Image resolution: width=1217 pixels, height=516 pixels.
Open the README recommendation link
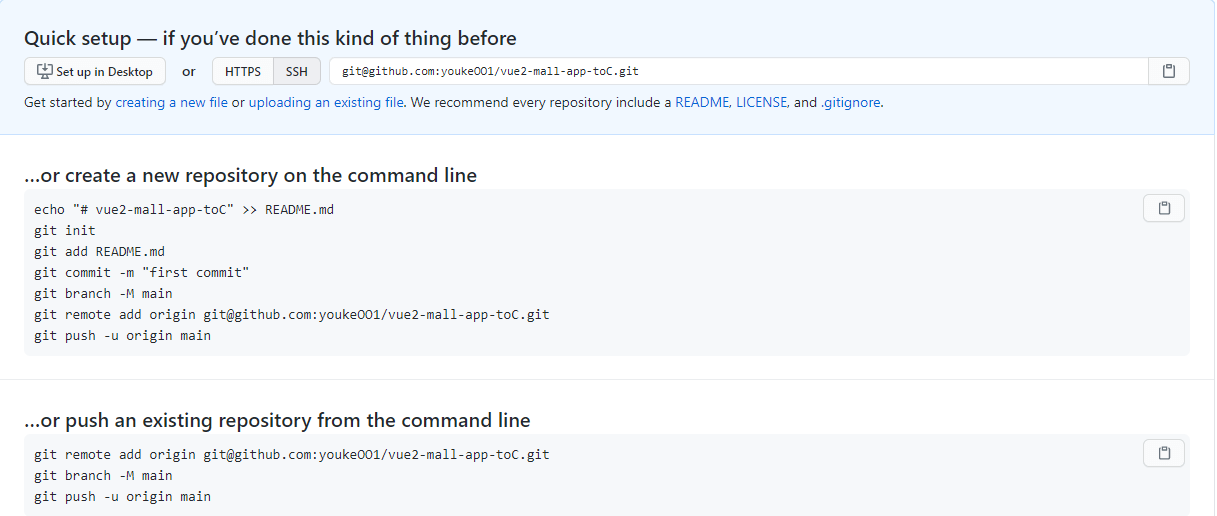tap(702, 102)
